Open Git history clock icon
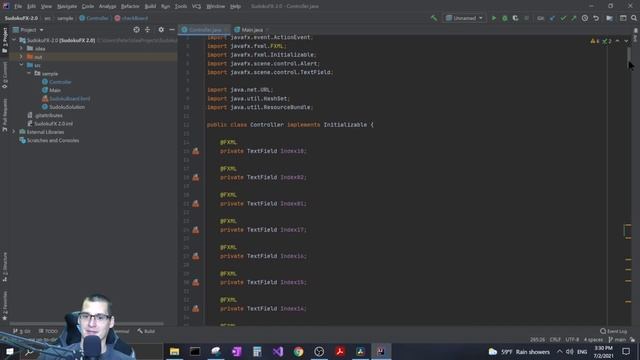Viewport: 640px width, 360px height. tap(585, 18)
